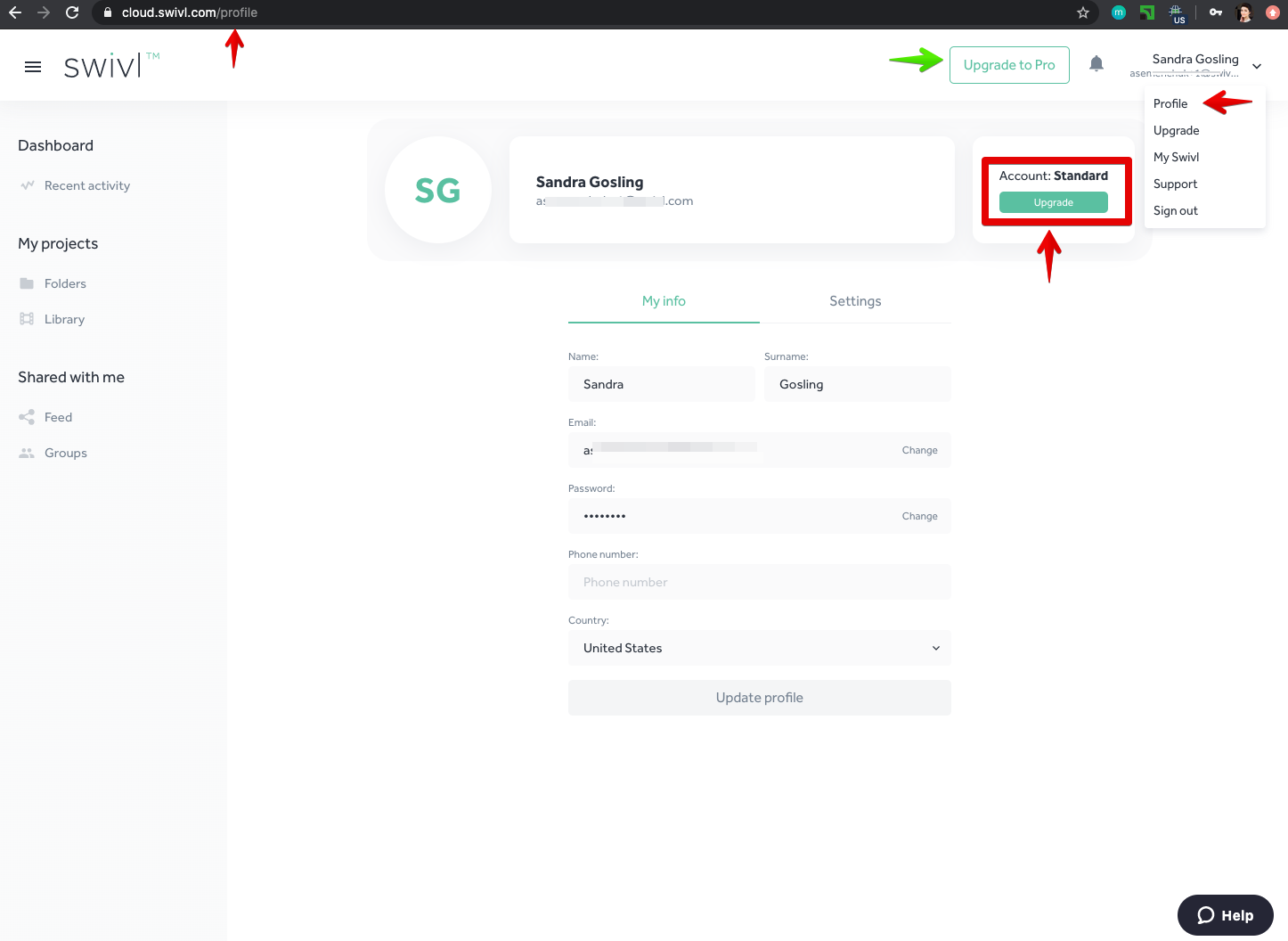The width and height of the screenshot is (1288, 941).
Task: Switch to the Settings tab
Action: [x=855, y=301]
